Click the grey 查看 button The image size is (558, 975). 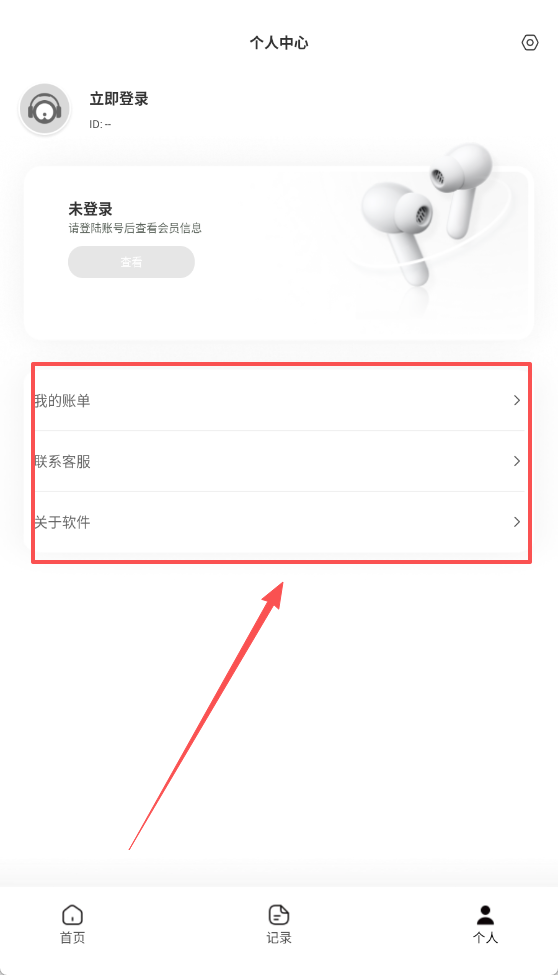click(x=131, y=262)
